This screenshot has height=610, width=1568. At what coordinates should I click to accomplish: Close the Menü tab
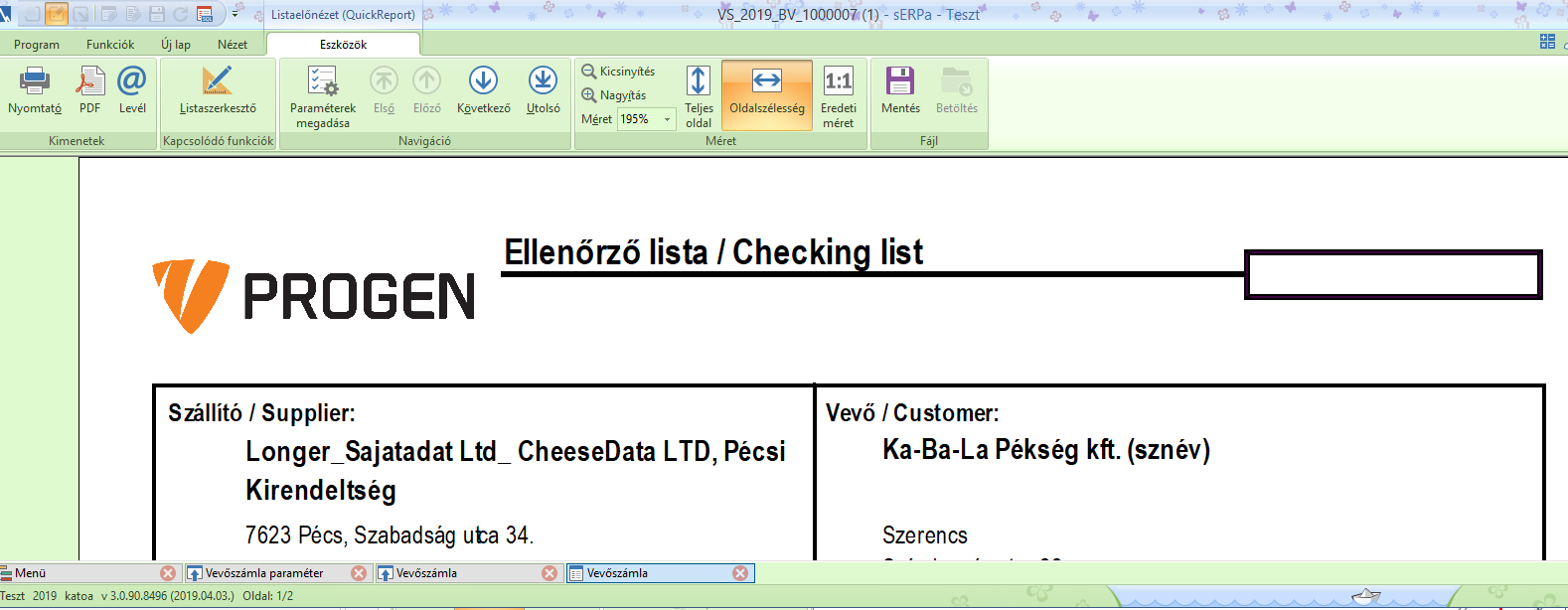[168, 573]
